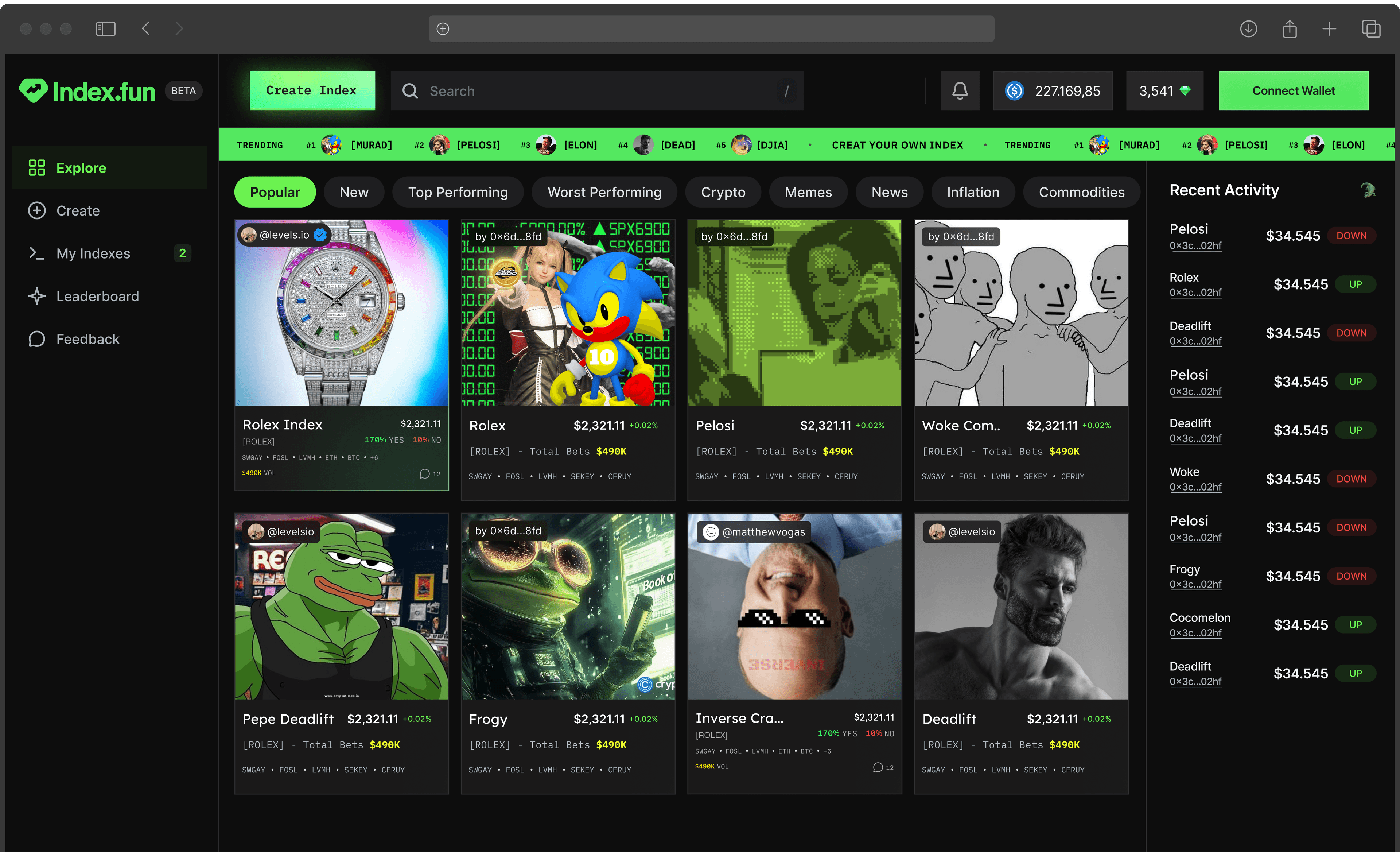Click the comment icon on Rolex Index card
This screenshot has width=1400, height=856.
click(x=424, y=473)
